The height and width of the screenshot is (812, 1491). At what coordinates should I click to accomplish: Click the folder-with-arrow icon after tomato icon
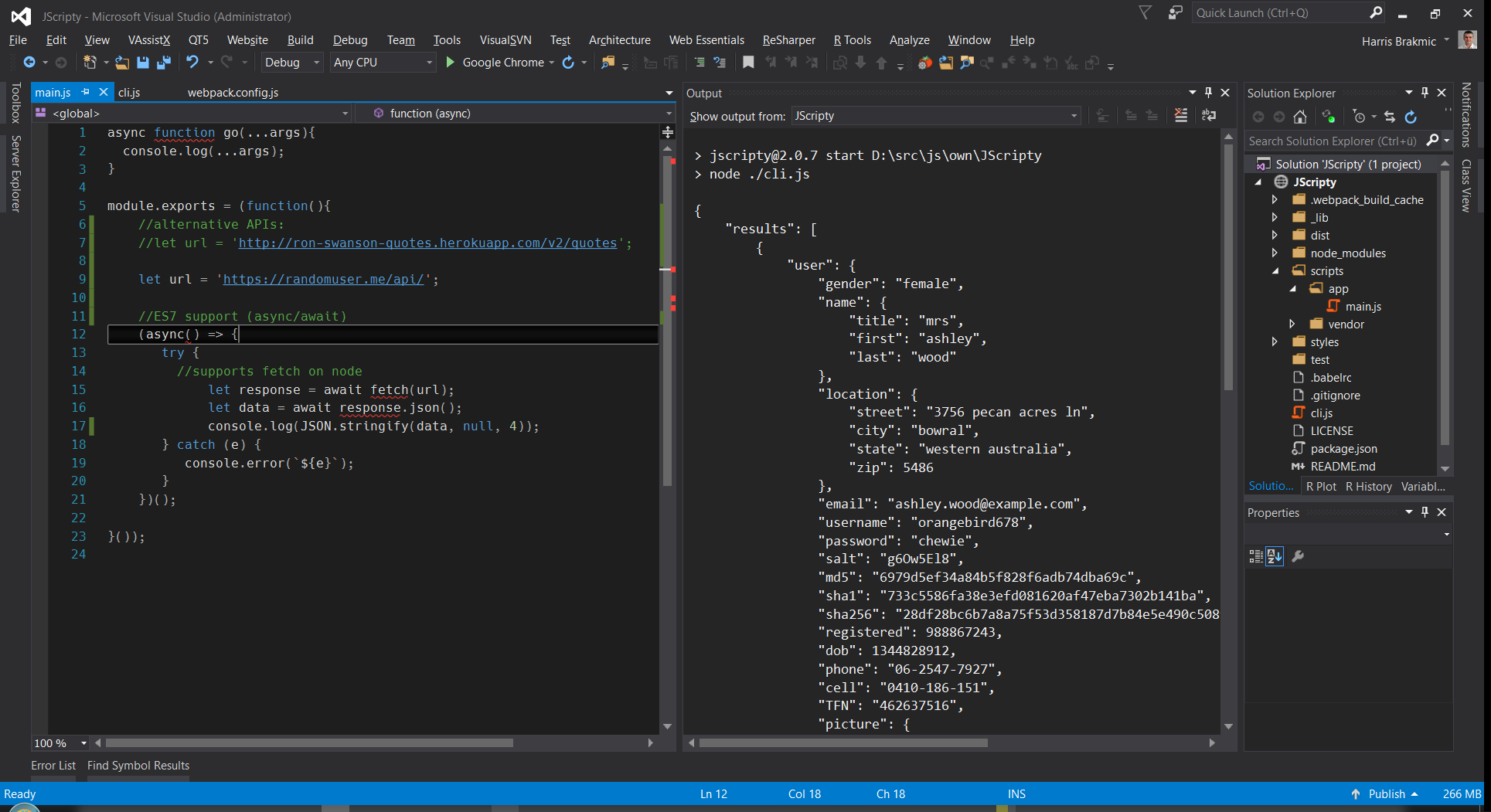point(945,63)
